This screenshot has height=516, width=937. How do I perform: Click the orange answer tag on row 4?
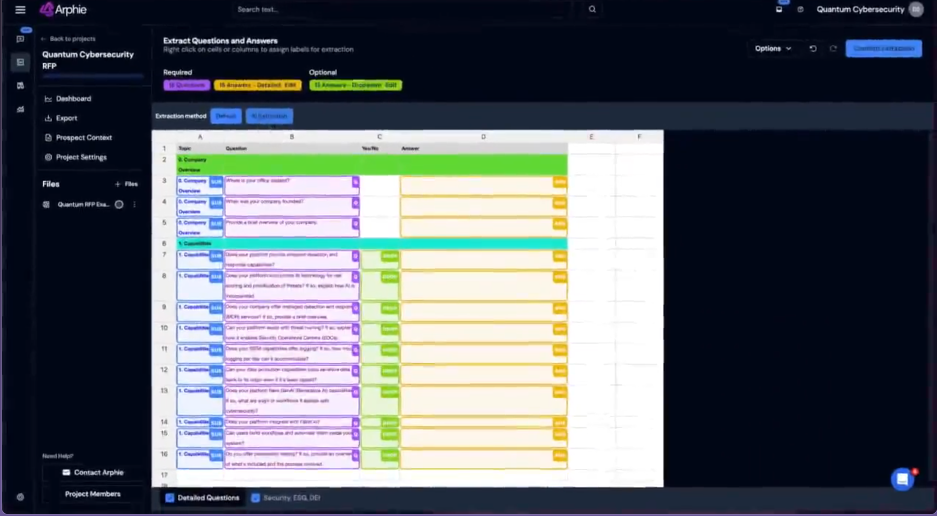[x=559, y=203]
